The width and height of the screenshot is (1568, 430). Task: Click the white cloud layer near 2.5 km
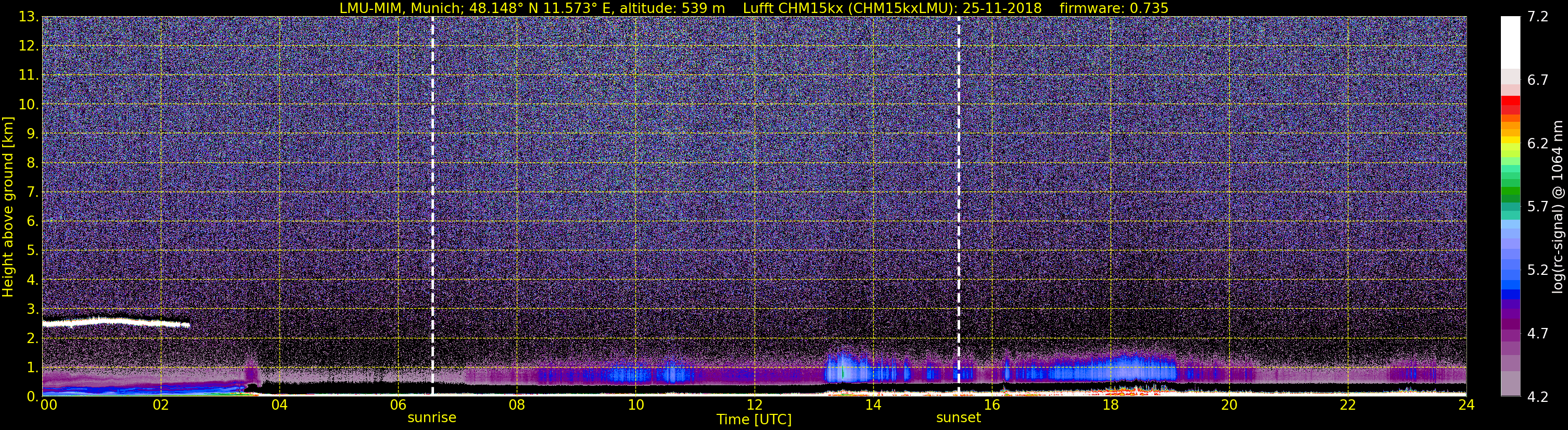[x=116, y=322]
